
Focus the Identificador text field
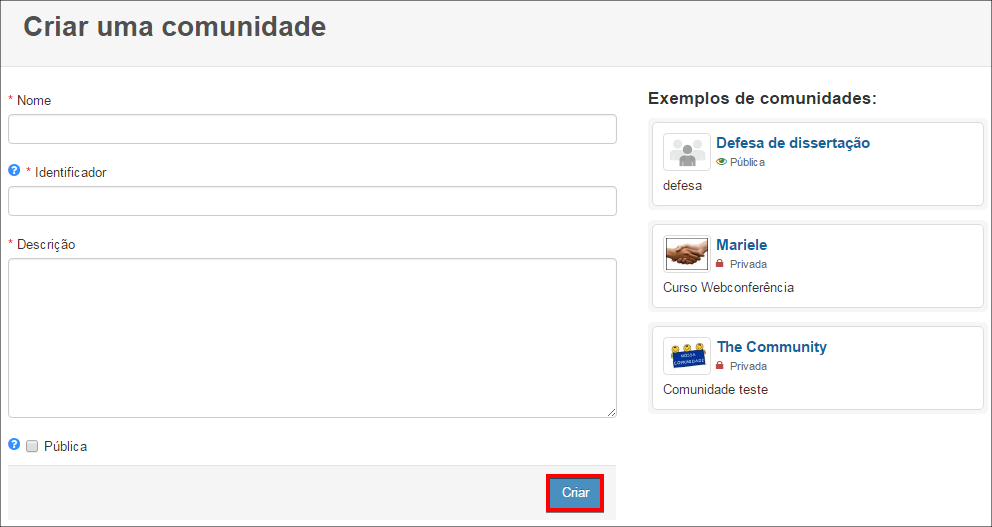pyautogui.click(x=312, y=201)
